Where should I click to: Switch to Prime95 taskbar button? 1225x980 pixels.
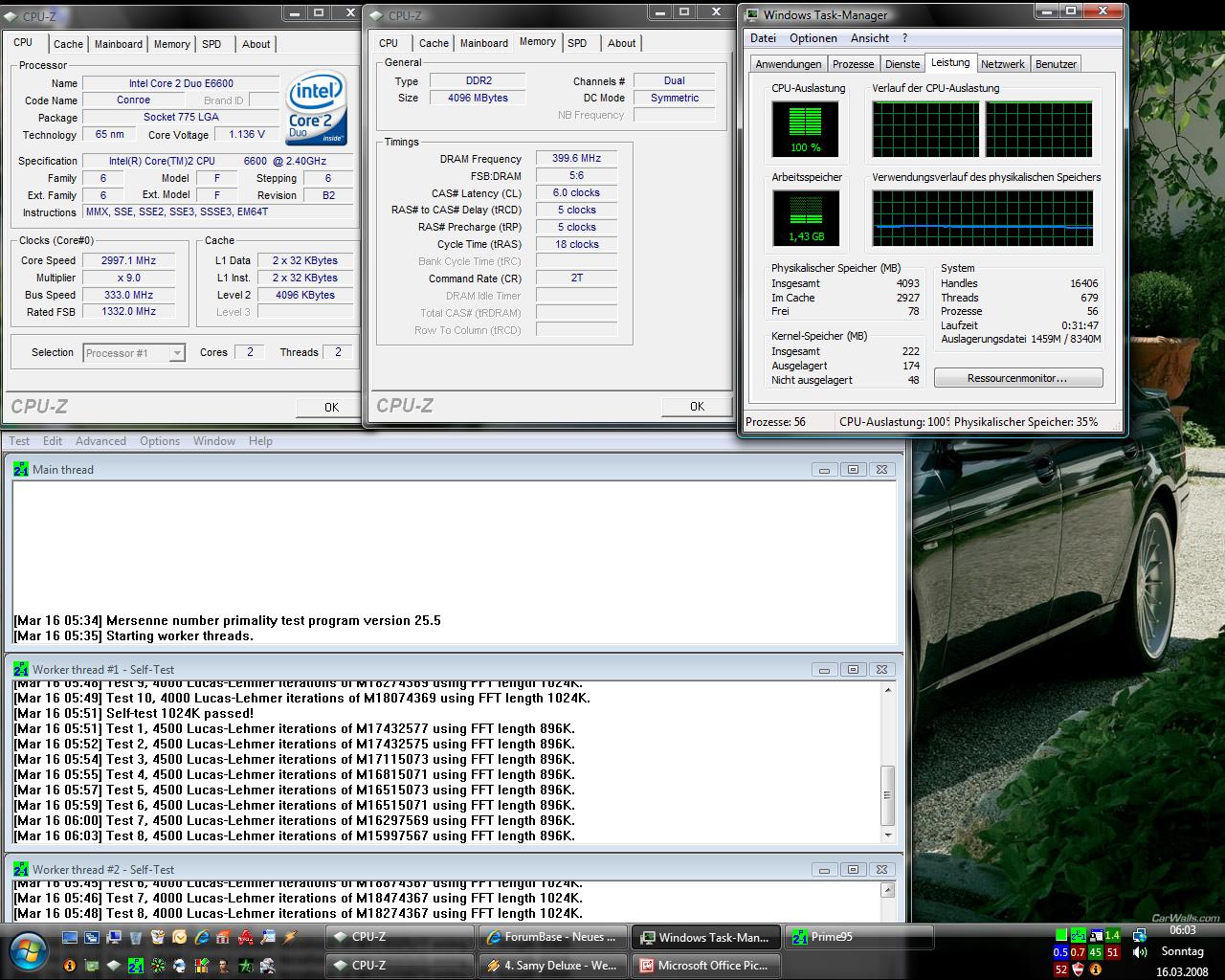(859, 937)
